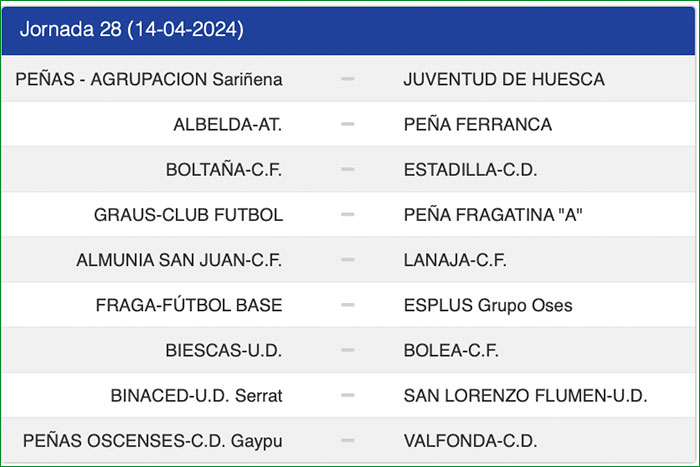
Task: Open LANAJA-C.F. team link
Action: [455, 260]
